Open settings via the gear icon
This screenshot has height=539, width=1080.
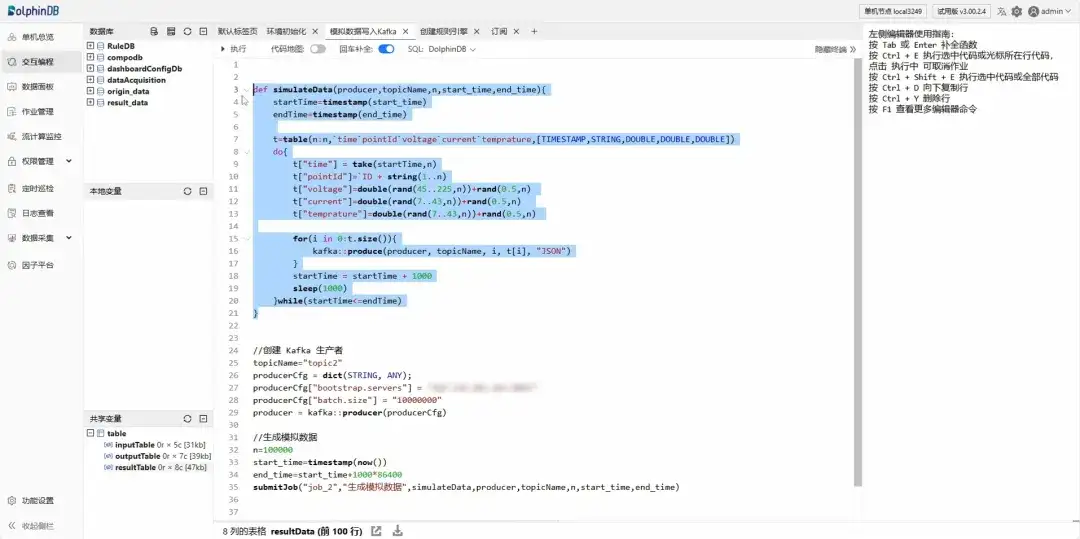(x=1017, y=11)
